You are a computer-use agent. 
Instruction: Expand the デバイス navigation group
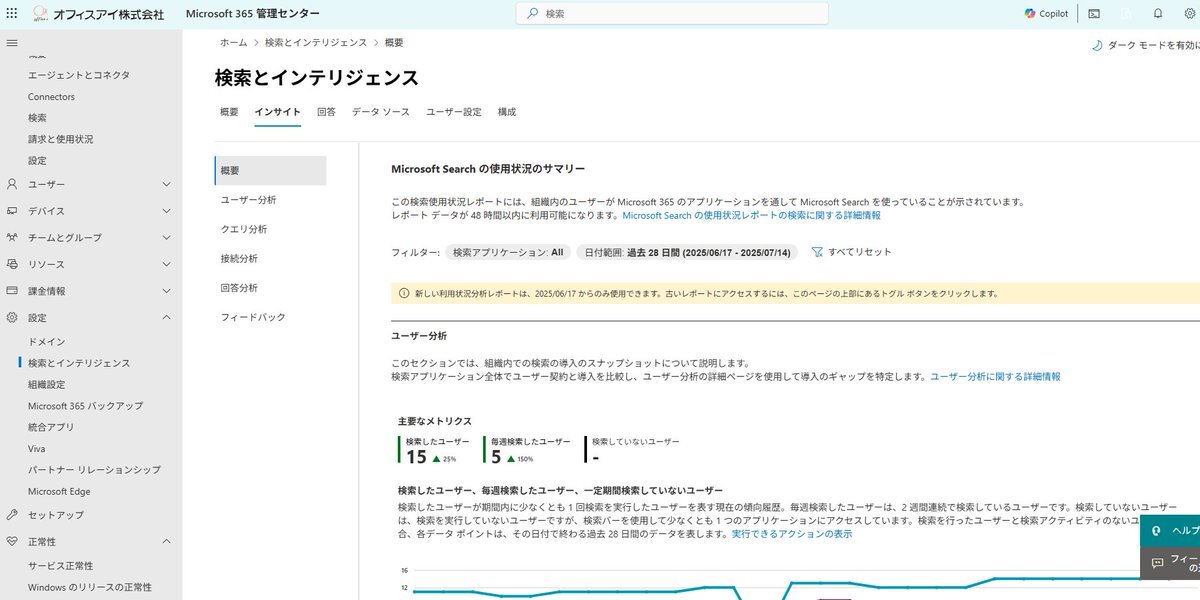pos(166,211)
